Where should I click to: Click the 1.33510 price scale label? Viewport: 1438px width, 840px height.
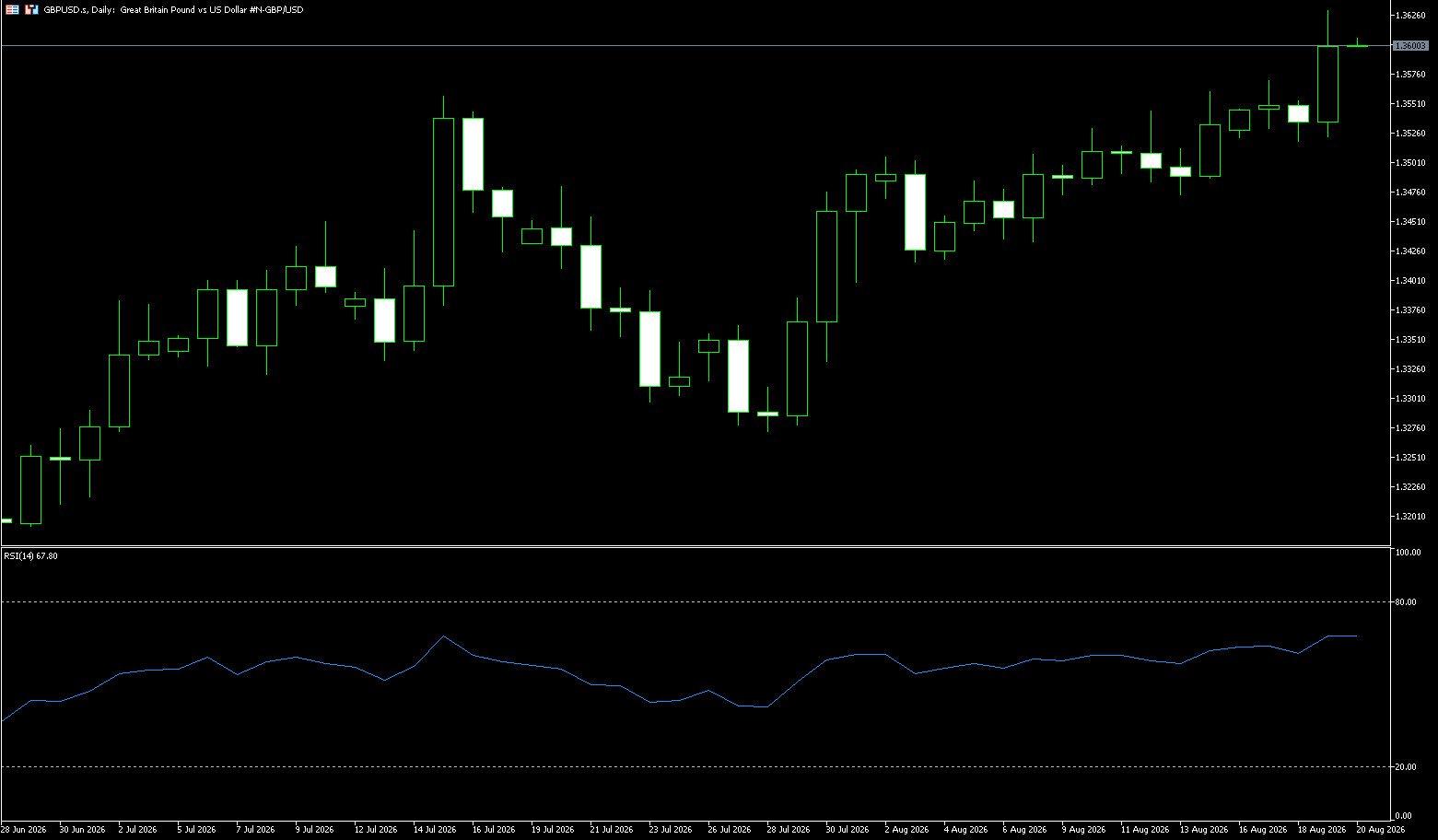click(x=1410, y=340)
